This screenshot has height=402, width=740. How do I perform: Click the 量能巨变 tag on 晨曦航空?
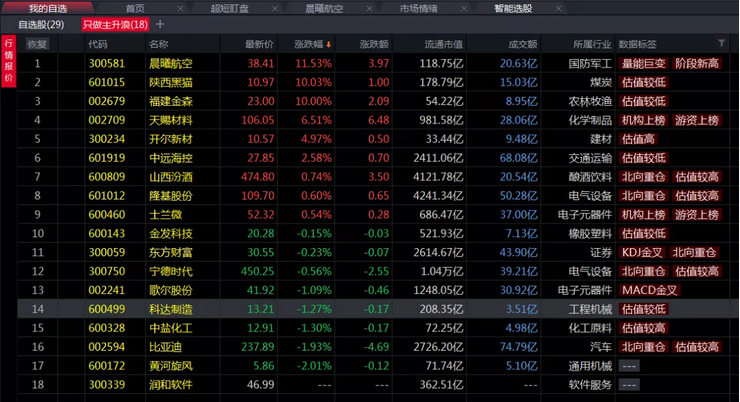(642, 62)
